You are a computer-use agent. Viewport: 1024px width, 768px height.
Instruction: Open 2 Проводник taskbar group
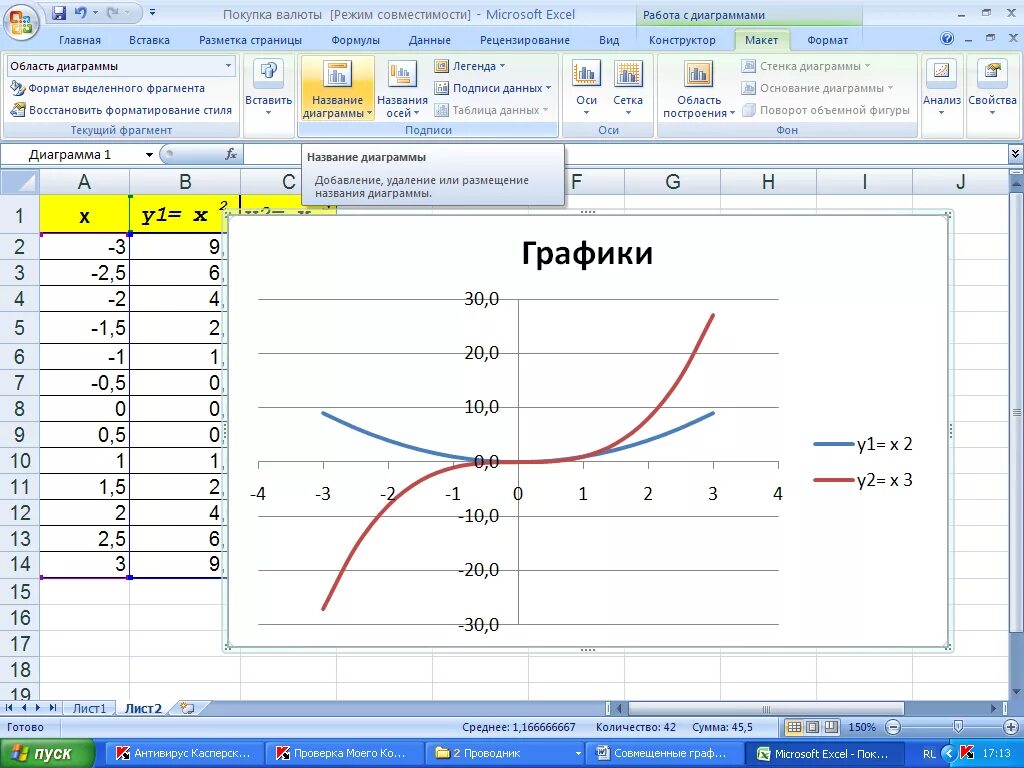pyautogui.click(x=505, y=754)
